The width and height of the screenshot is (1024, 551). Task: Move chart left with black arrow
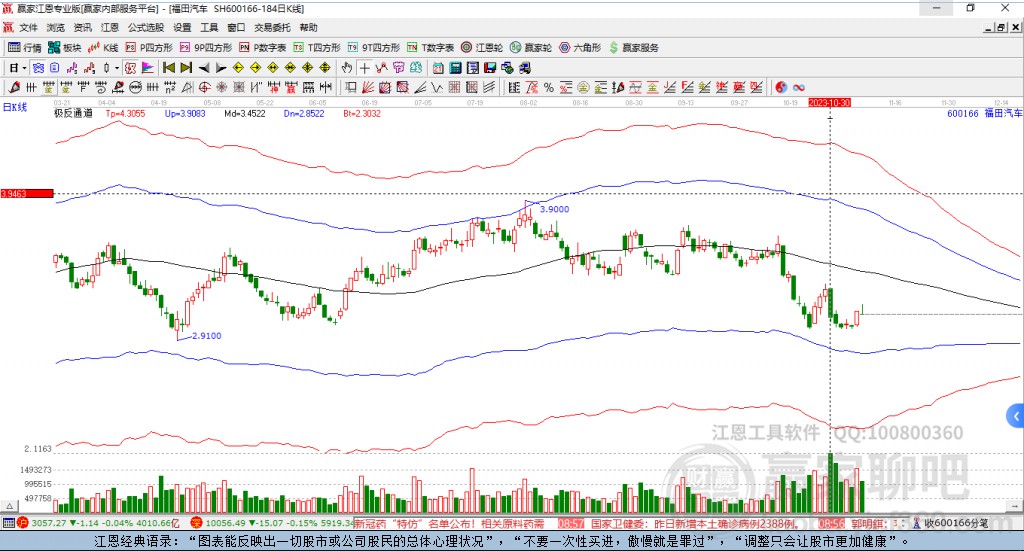pyautogui.click(x=204, y=68)
